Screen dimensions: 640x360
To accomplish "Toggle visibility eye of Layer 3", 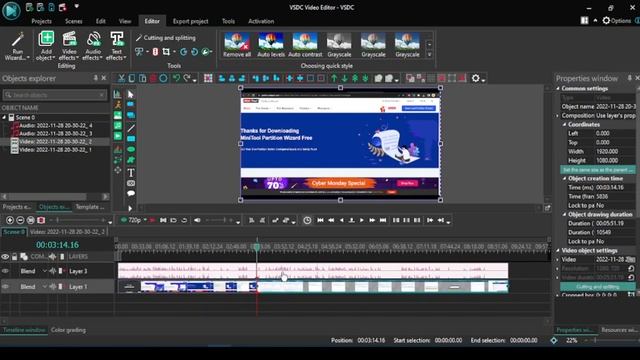I will (x=5, y=271).
